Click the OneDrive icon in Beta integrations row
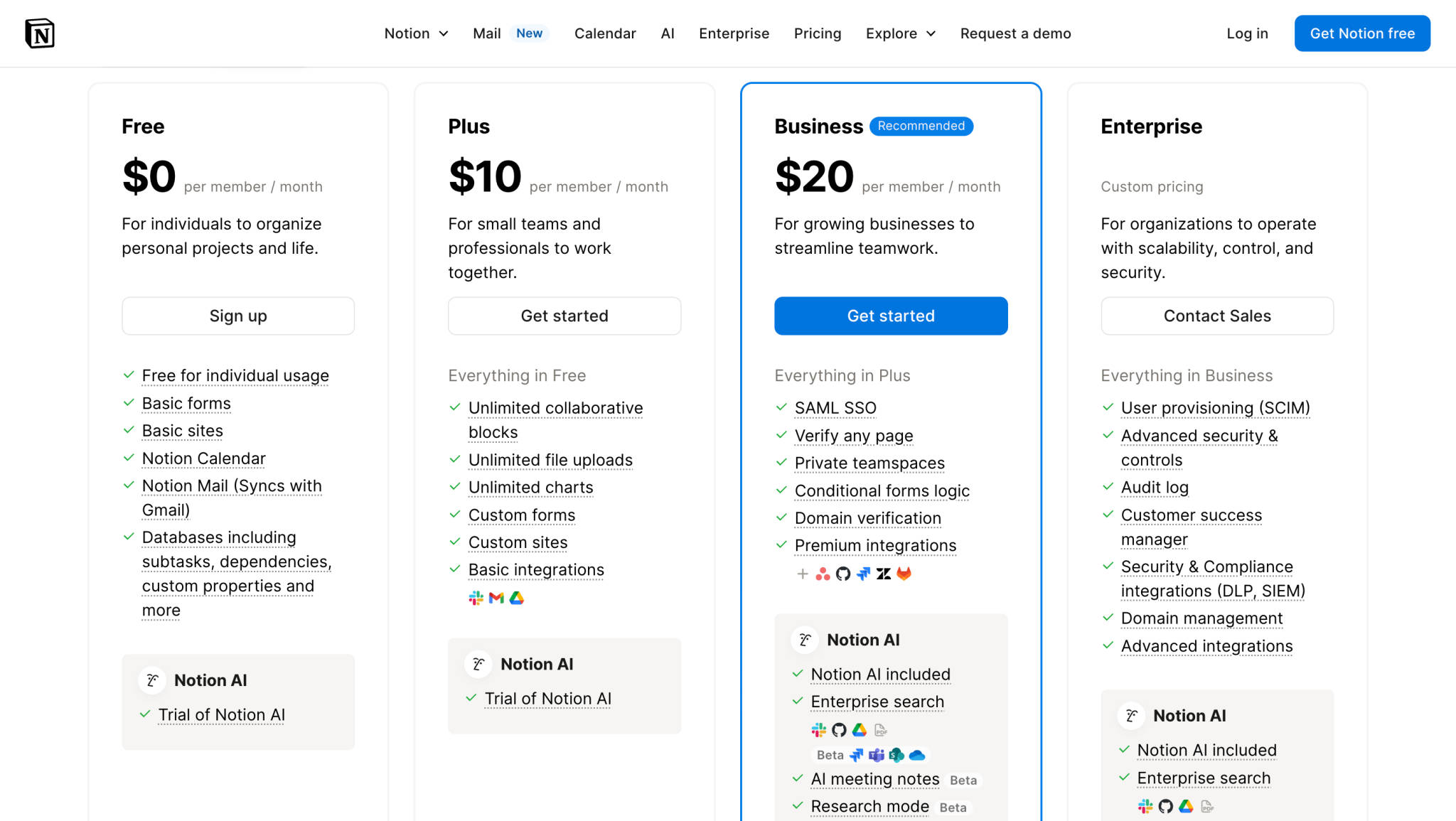This screenshot has height=821, width=1456. pos(917,755)
